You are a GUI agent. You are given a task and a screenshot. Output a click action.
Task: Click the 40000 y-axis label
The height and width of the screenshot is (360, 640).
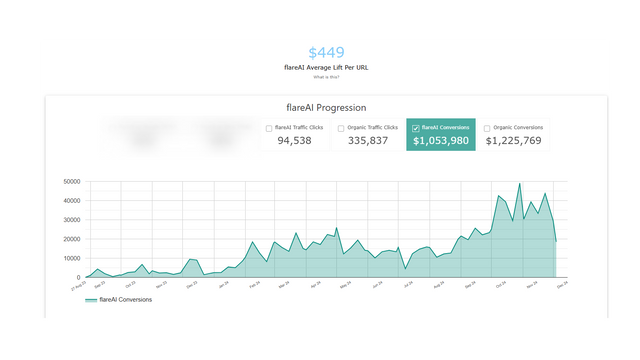[x=72, y=201]
